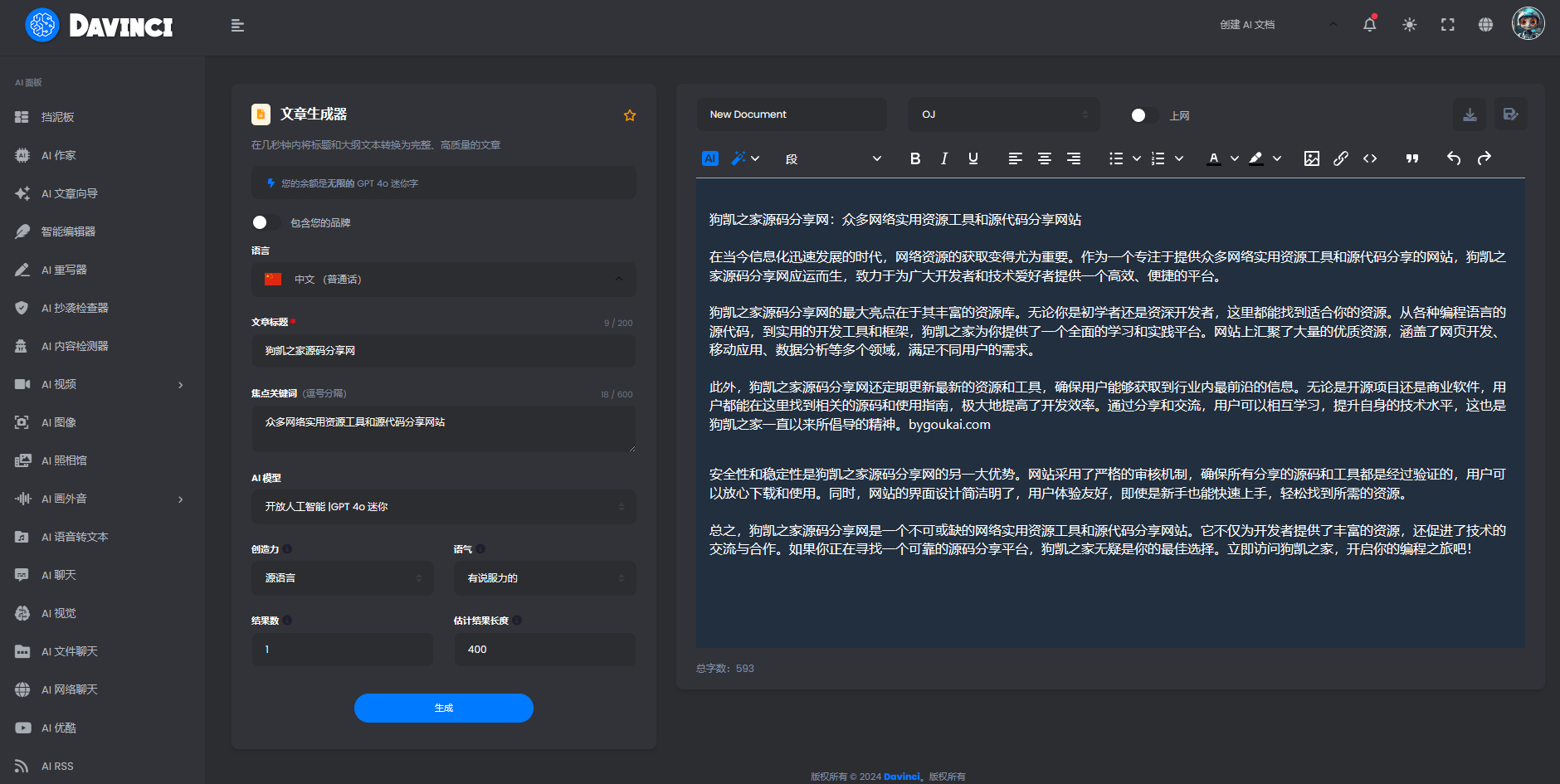Open numbered list style options
1560x784 pixels.
click(x=1179, y=158)
